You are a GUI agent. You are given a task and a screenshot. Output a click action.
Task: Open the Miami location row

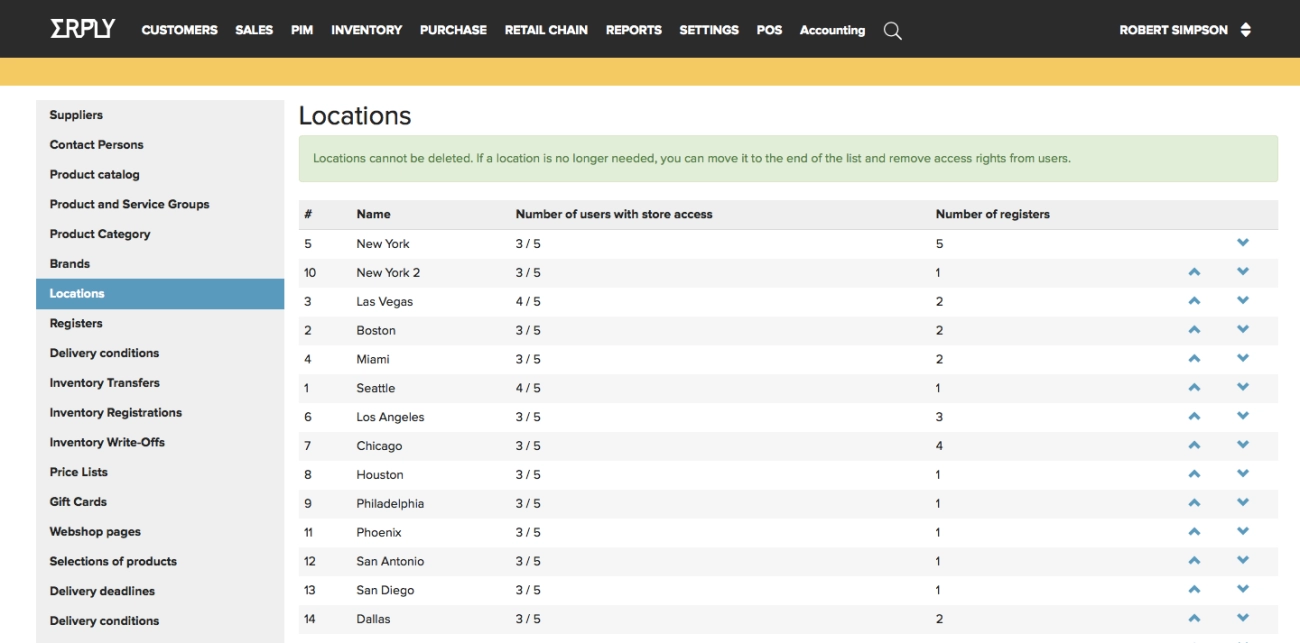click(x=373, y=359)
